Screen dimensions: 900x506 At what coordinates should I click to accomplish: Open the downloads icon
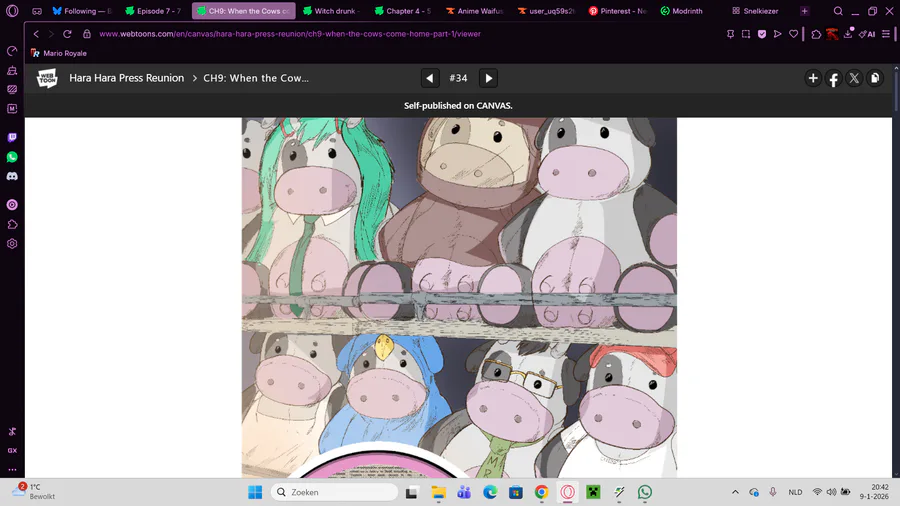pyautogui.click(x=848, y=34)
